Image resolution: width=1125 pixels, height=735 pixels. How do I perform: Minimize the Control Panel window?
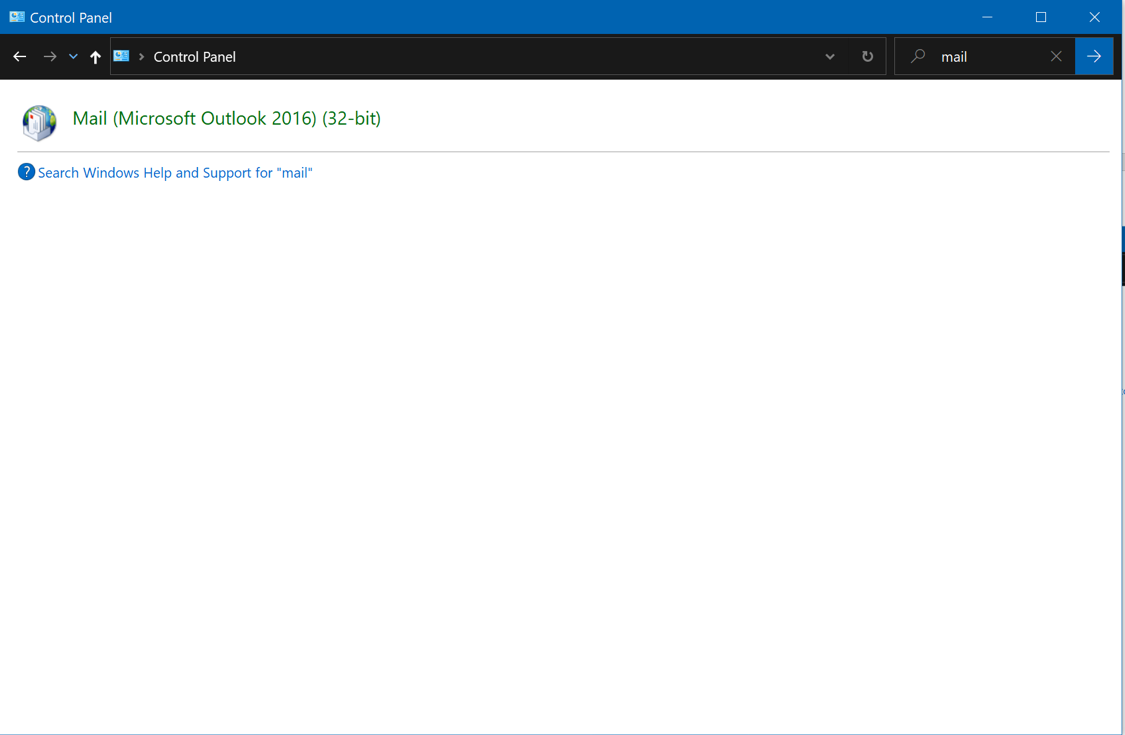coord(987,17)
